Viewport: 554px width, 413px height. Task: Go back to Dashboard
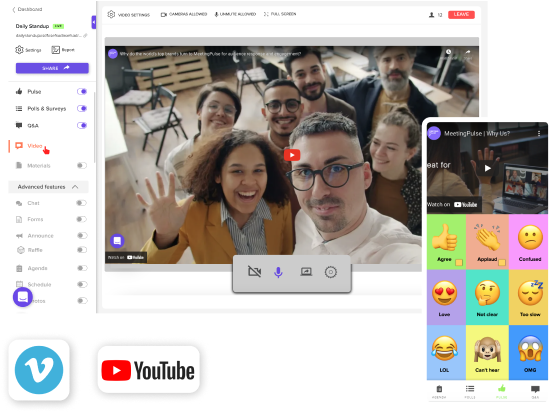pos(27,9)
